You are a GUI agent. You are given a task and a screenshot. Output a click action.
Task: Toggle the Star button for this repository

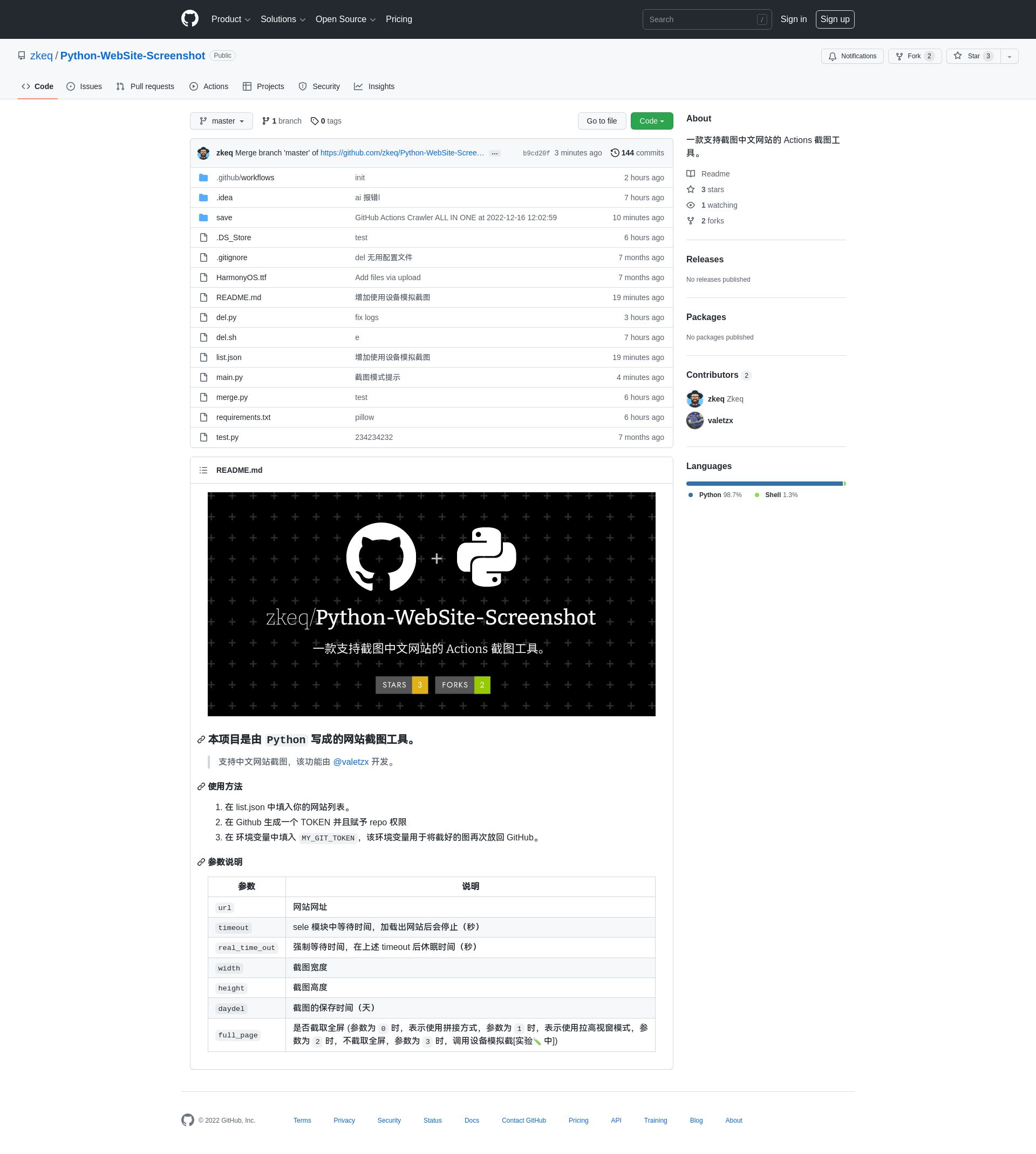pyautogui.click(x=973, y=56)
